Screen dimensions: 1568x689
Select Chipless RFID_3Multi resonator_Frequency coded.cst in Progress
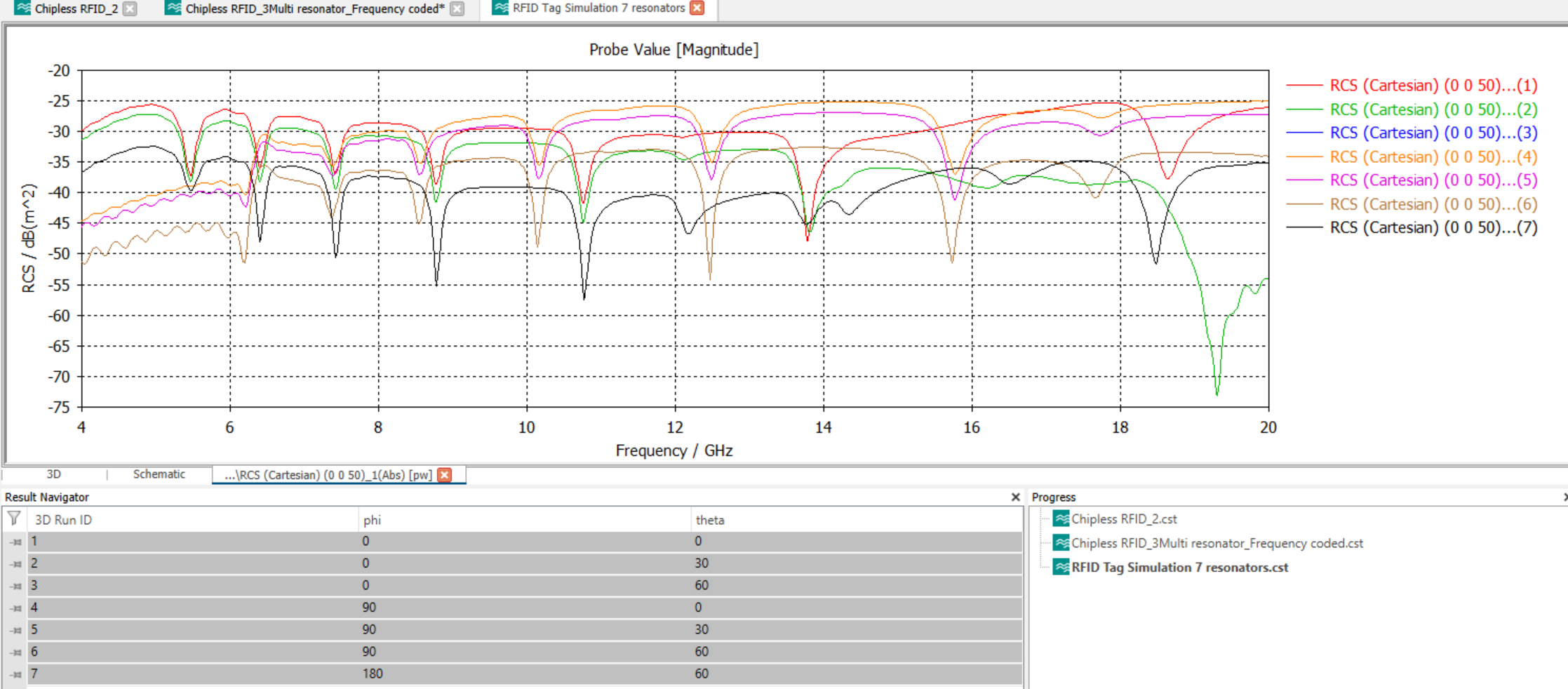[x=1217, y=544]
